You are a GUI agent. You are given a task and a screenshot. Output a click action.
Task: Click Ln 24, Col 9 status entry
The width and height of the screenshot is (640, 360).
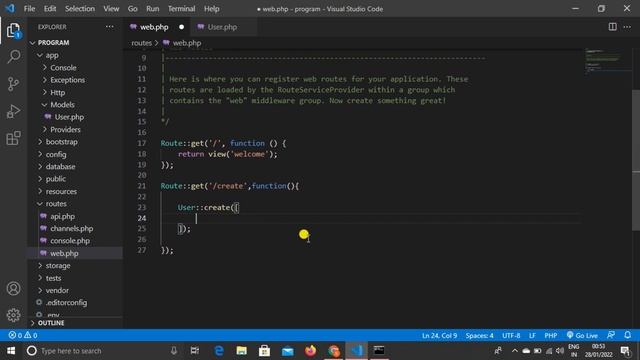pos(439,336)
